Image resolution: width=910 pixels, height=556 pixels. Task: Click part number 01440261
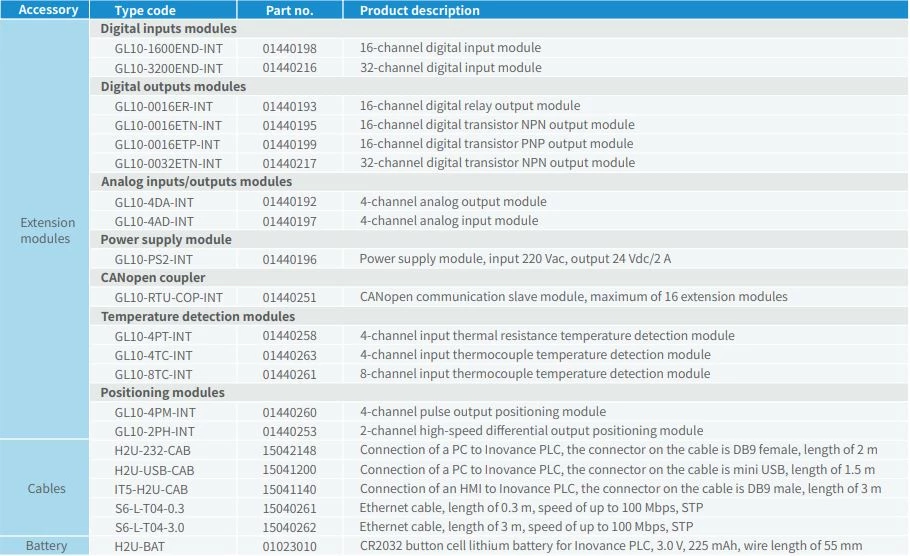(289, 374)
